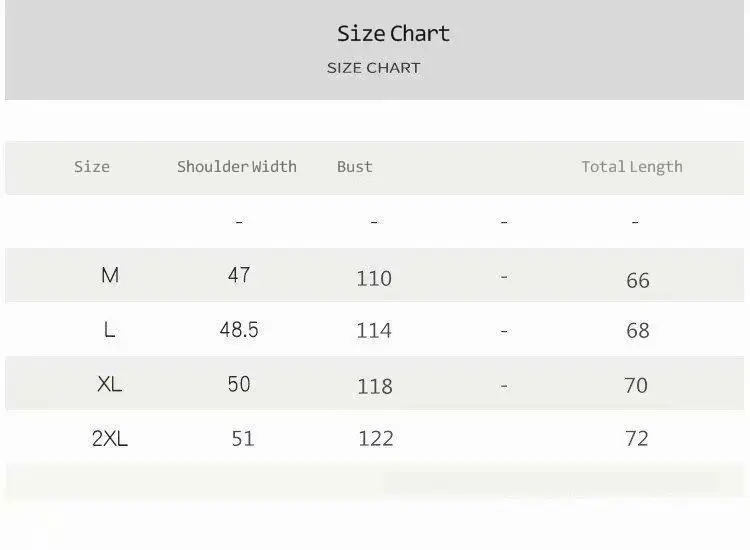The image size is (750, 550).
Task: Select the uppercase "SIZE CHART" subtitle
Action: (373, 68)
